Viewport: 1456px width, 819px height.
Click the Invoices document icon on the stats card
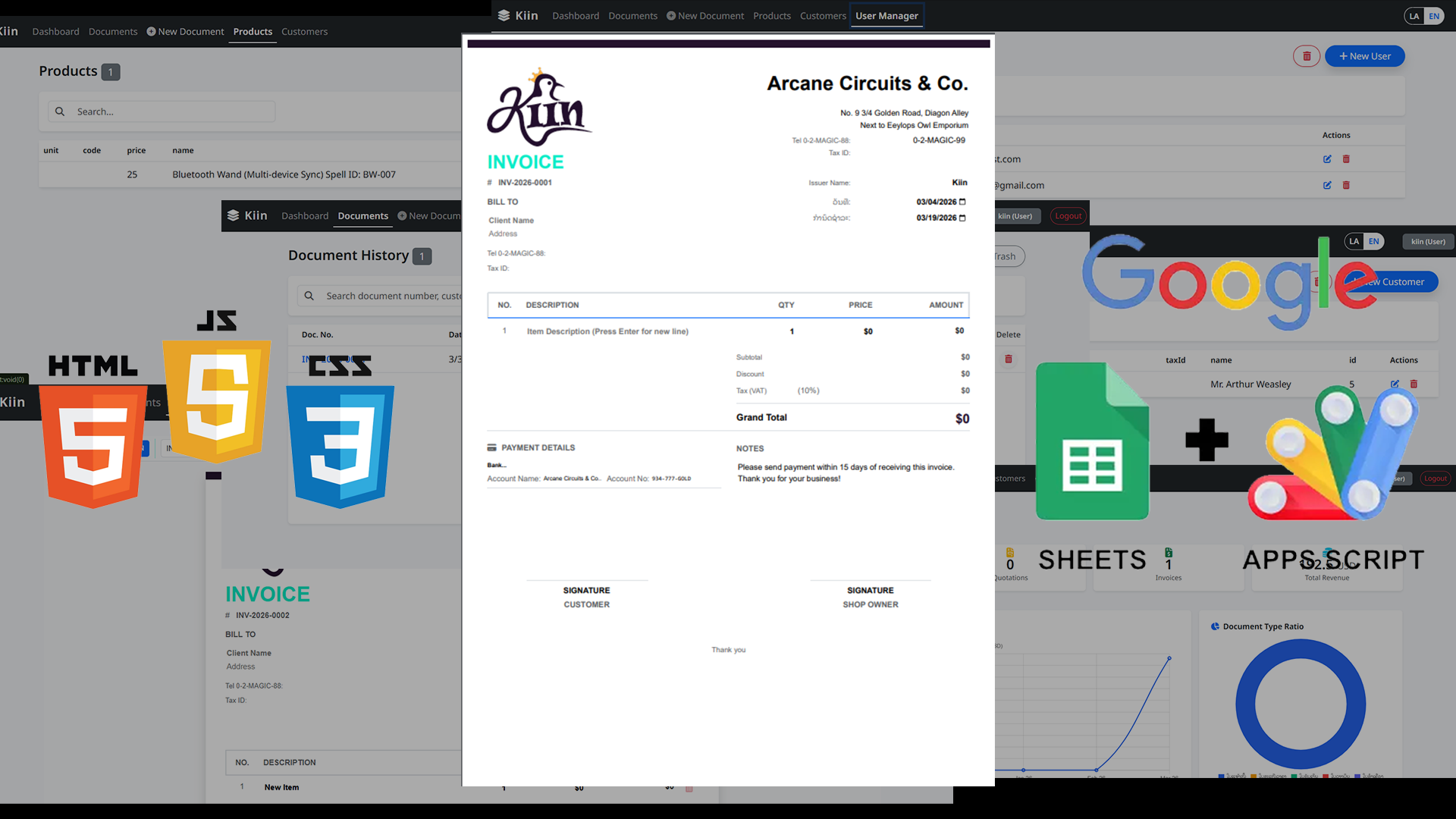1169,553
